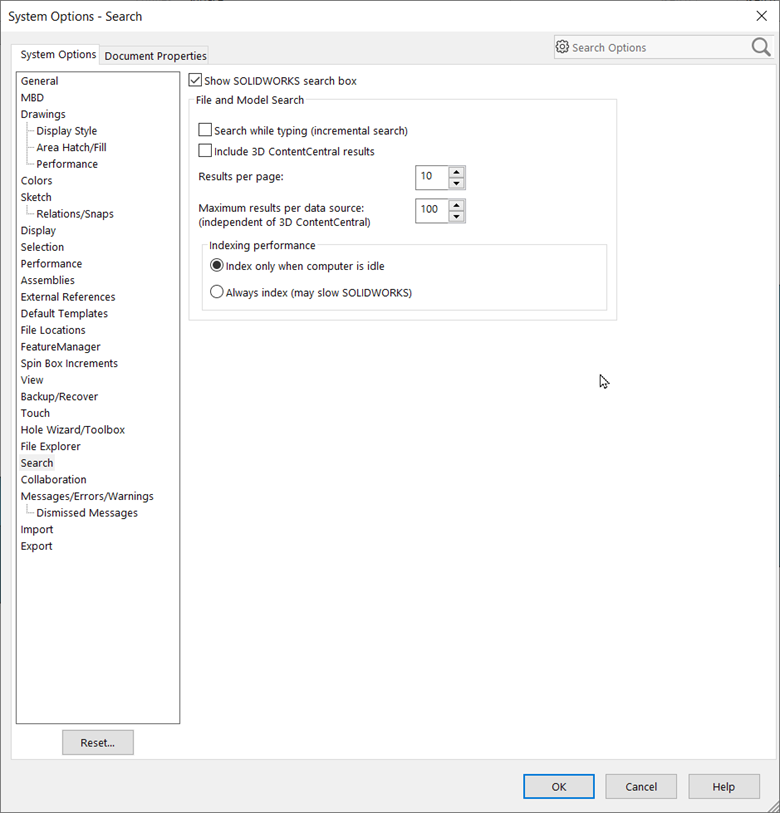Open Hole Wizard/Toolbox settings
780x813 pixels.
[73, 429]
